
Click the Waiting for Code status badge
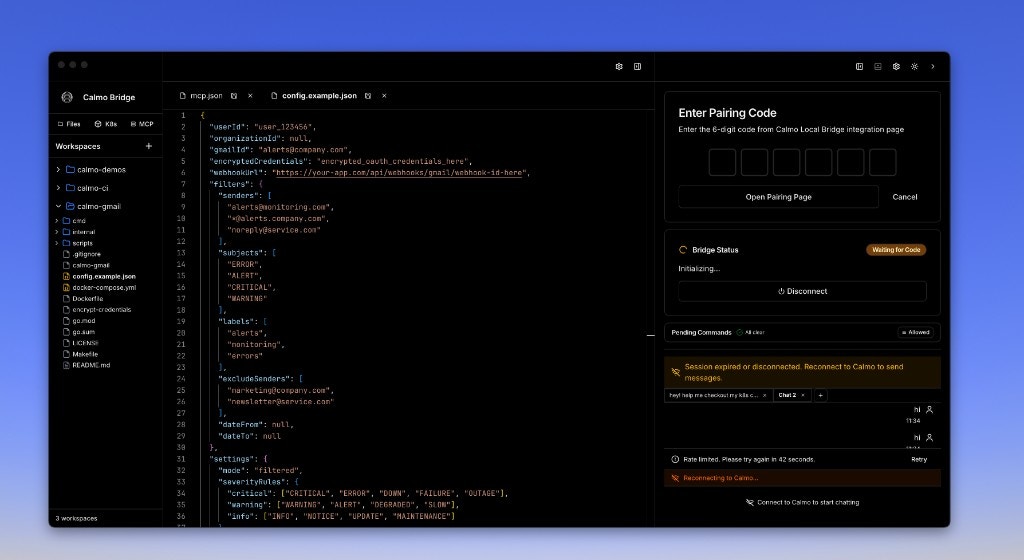tap(896, 250)
